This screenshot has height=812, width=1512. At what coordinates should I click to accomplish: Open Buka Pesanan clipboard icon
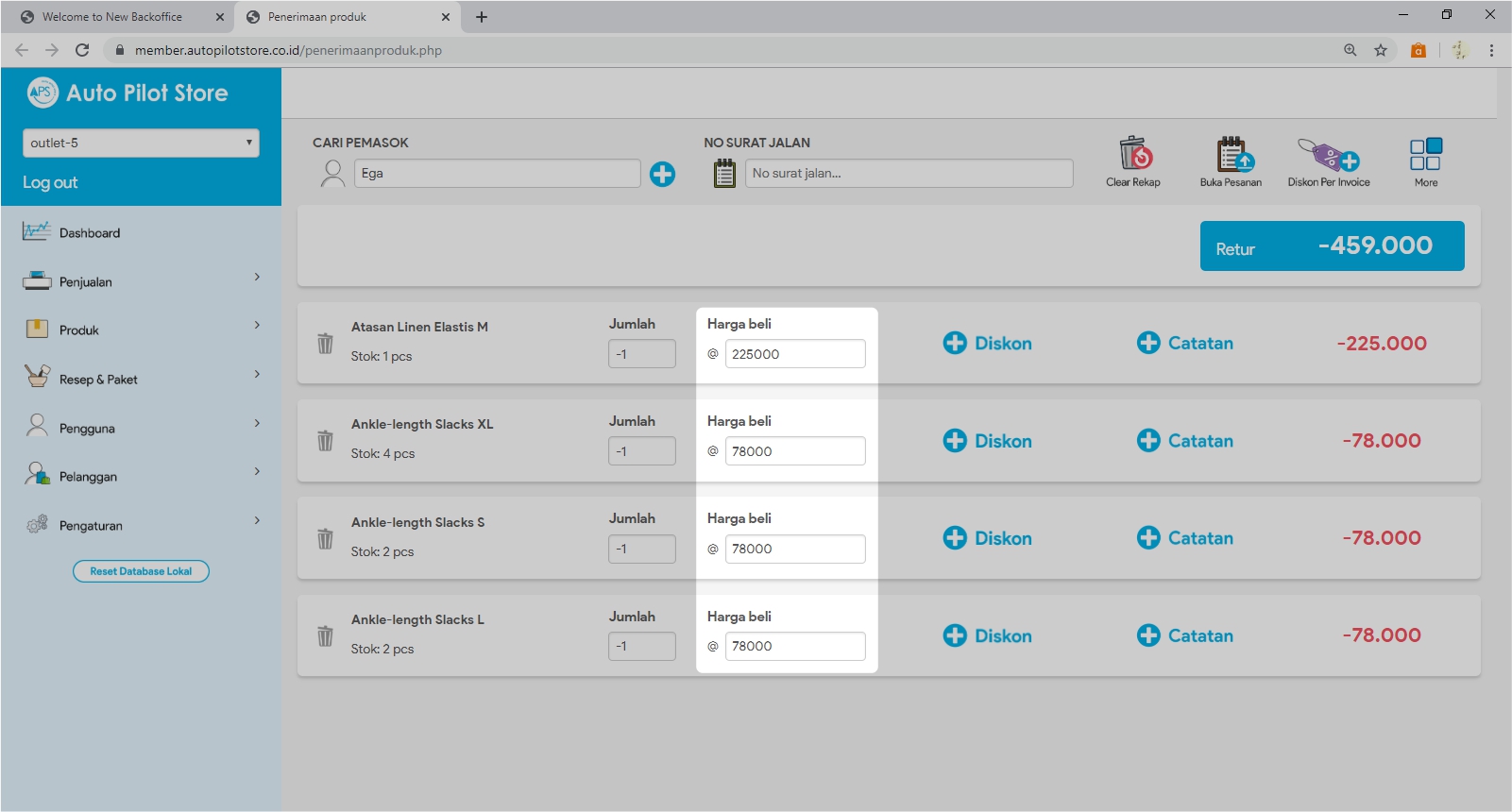[x=1232, y=153]
